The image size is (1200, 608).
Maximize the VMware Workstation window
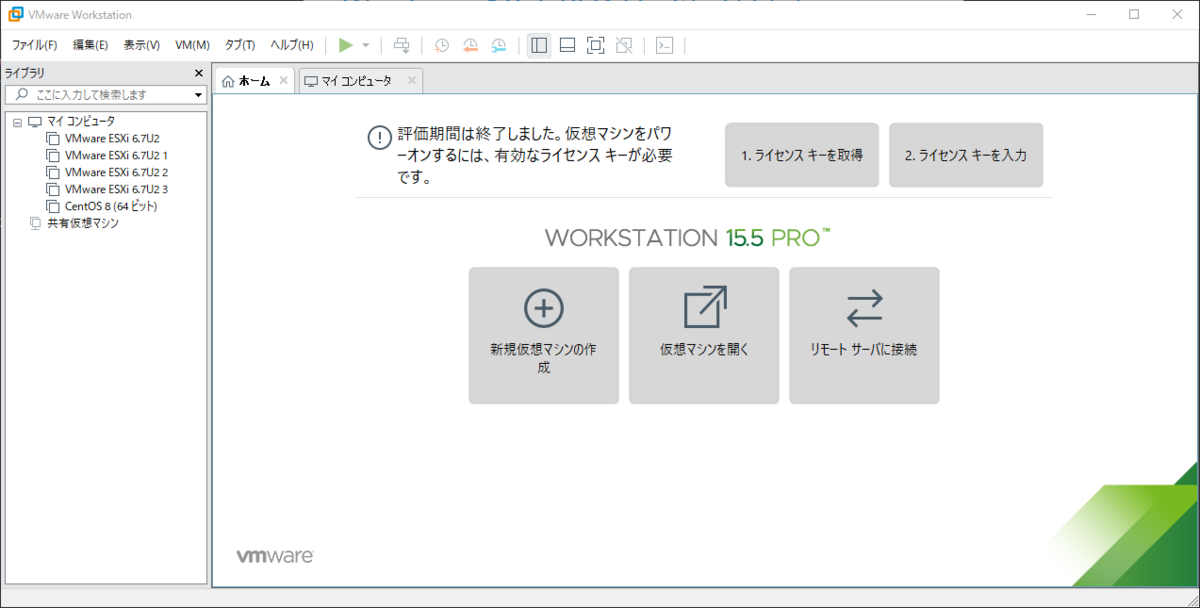coord(1134,14)
